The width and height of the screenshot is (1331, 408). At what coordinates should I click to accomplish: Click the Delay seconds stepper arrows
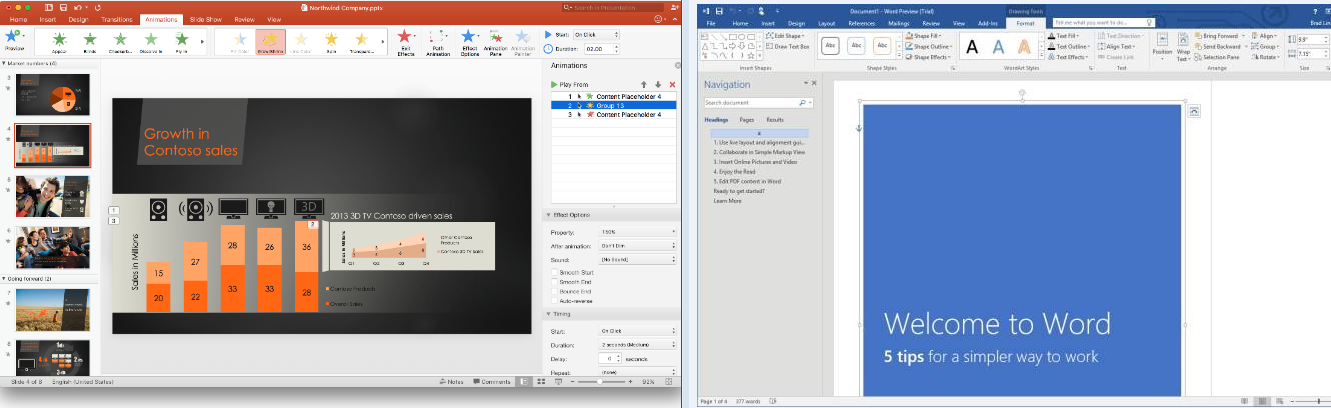(620, 358)
